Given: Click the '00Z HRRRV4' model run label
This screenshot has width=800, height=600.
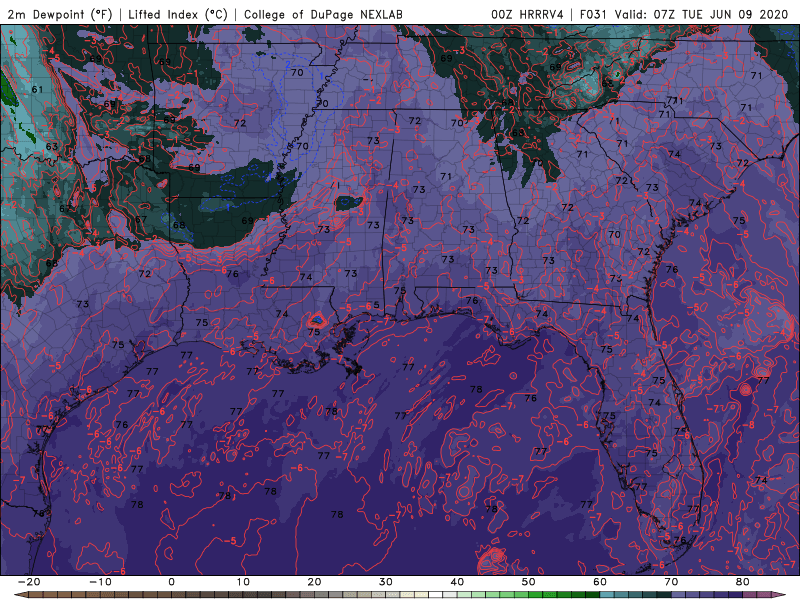Looking at the screenshot, I should [528, 14].
